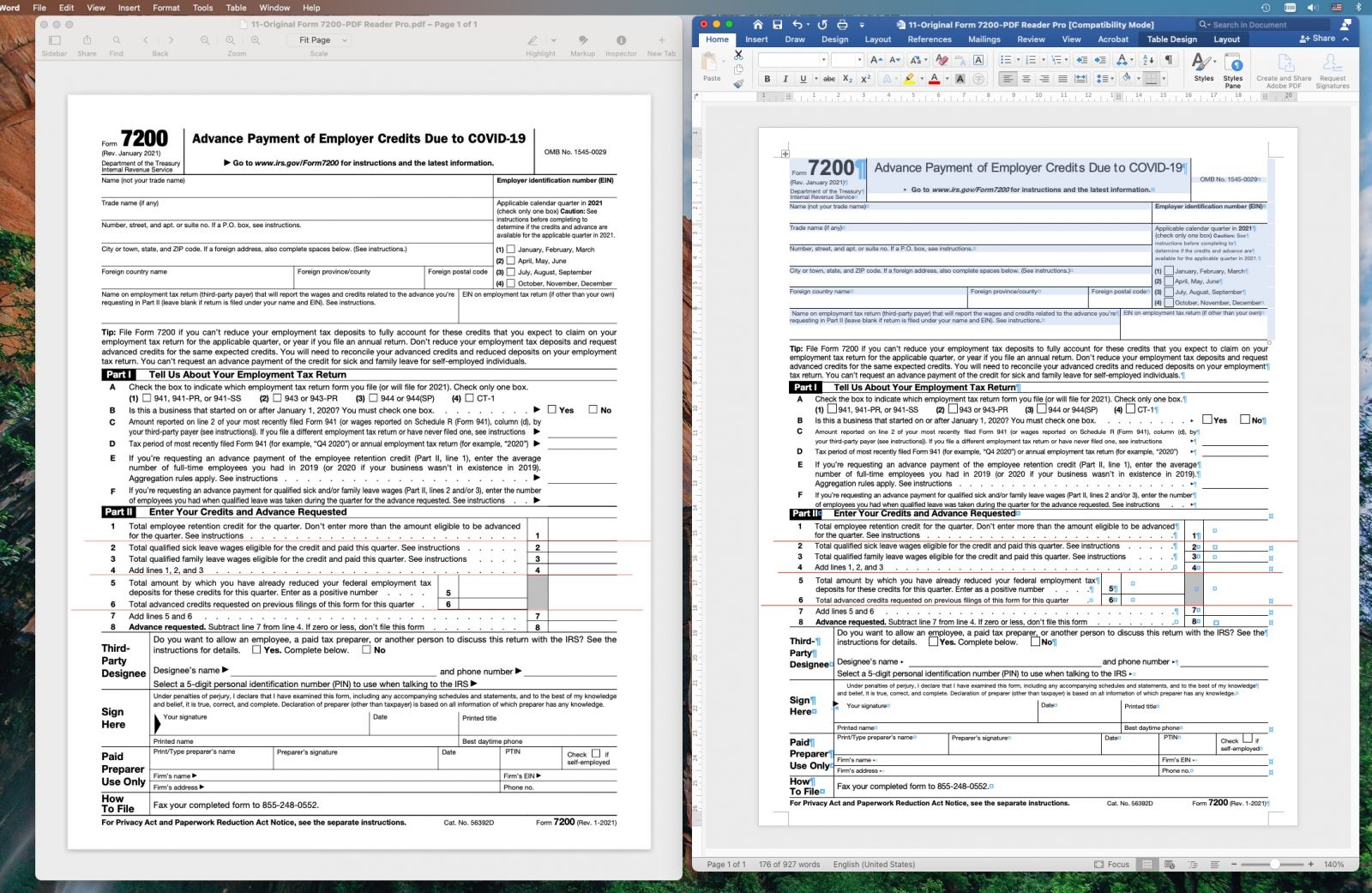Image resolution: width=1372 pixels, height=893 pixels.
Task: Check the No box on line B in left PDF
Action: (593, 409)
